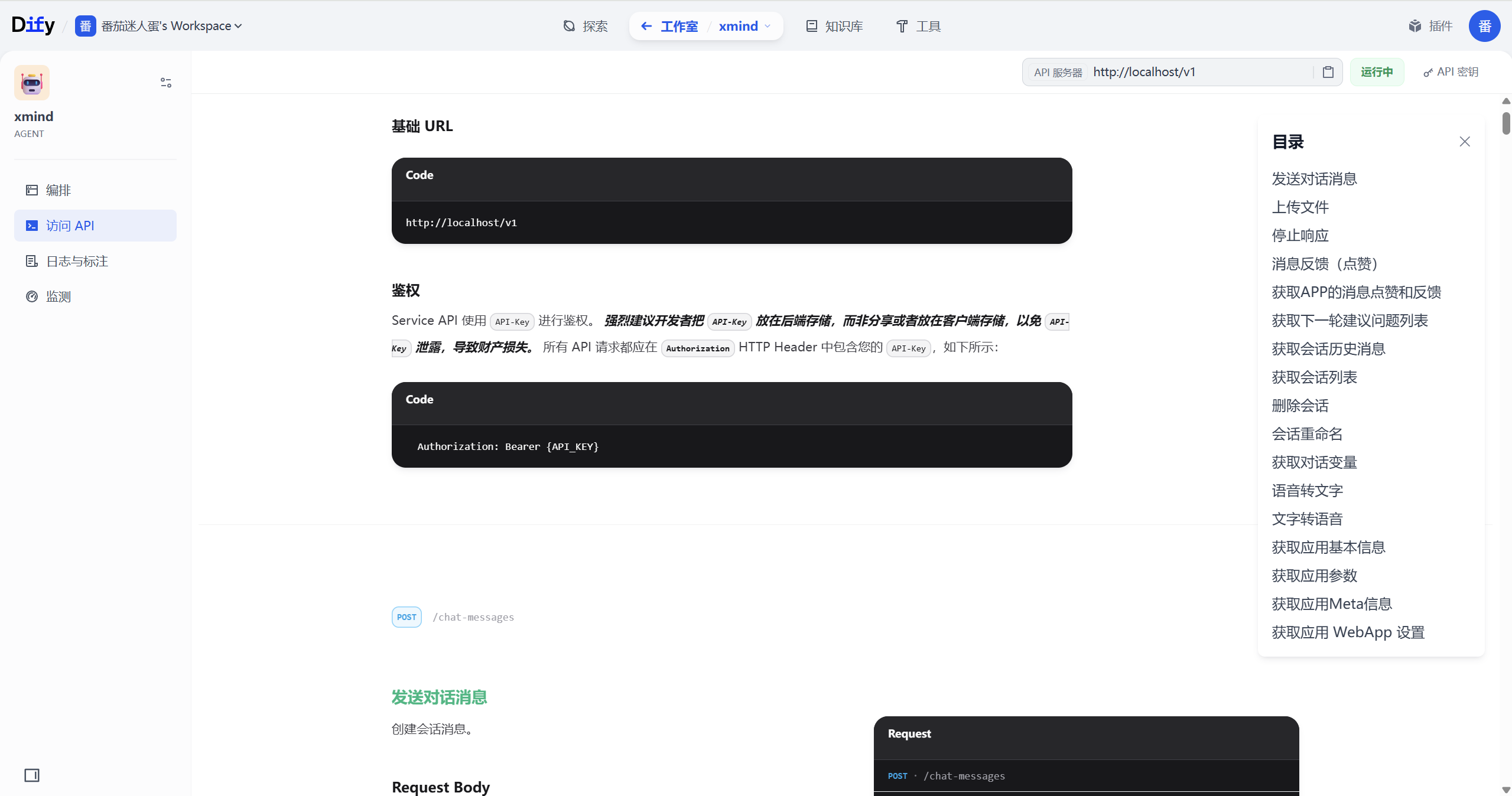Close the 目录 table of contents panel
This screenshot has width=1512, height=796.
(1464, 141)
